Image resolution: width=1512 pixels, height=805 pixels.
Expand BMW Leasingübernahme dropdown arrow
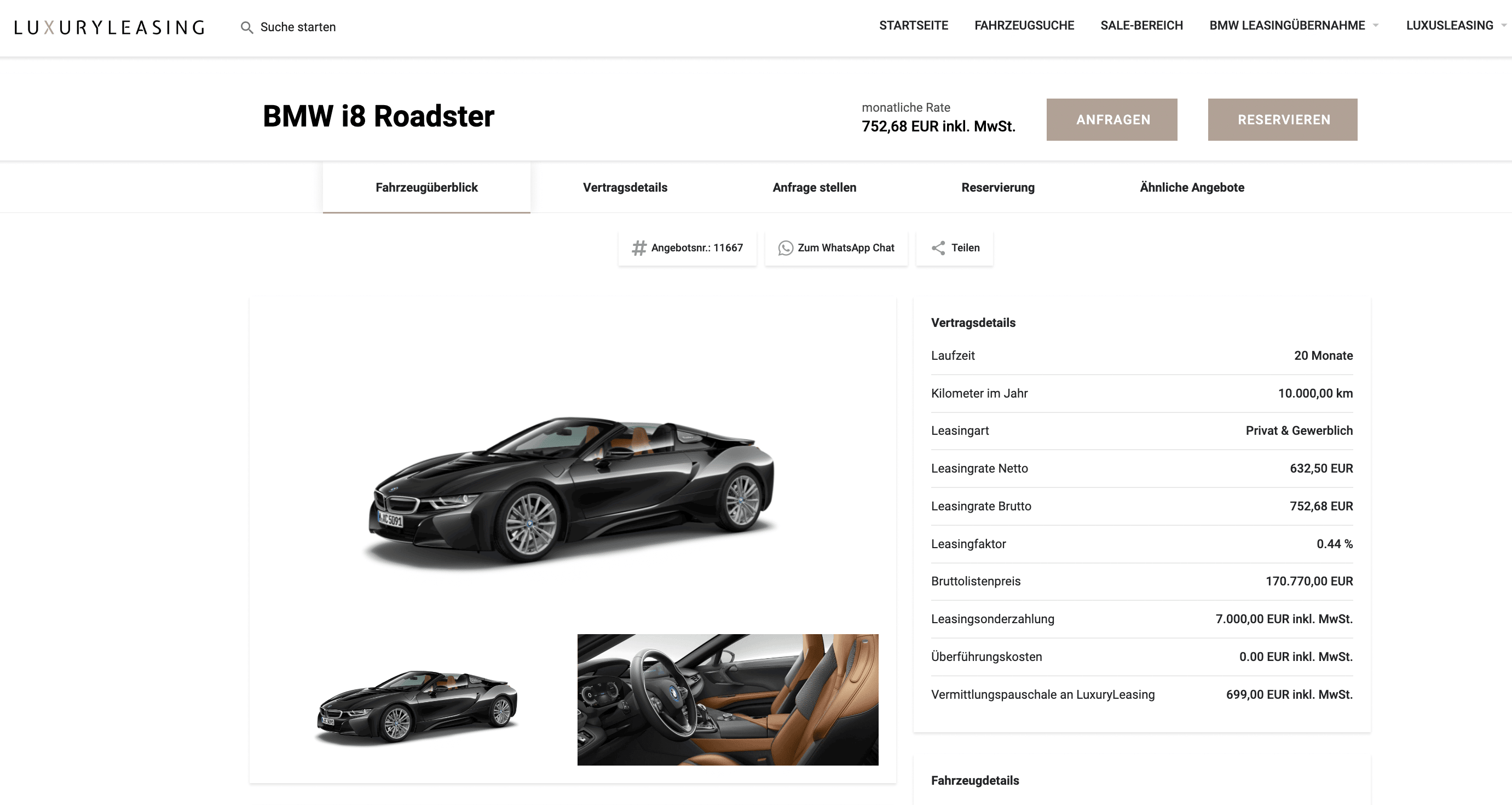pos(1375,25)
